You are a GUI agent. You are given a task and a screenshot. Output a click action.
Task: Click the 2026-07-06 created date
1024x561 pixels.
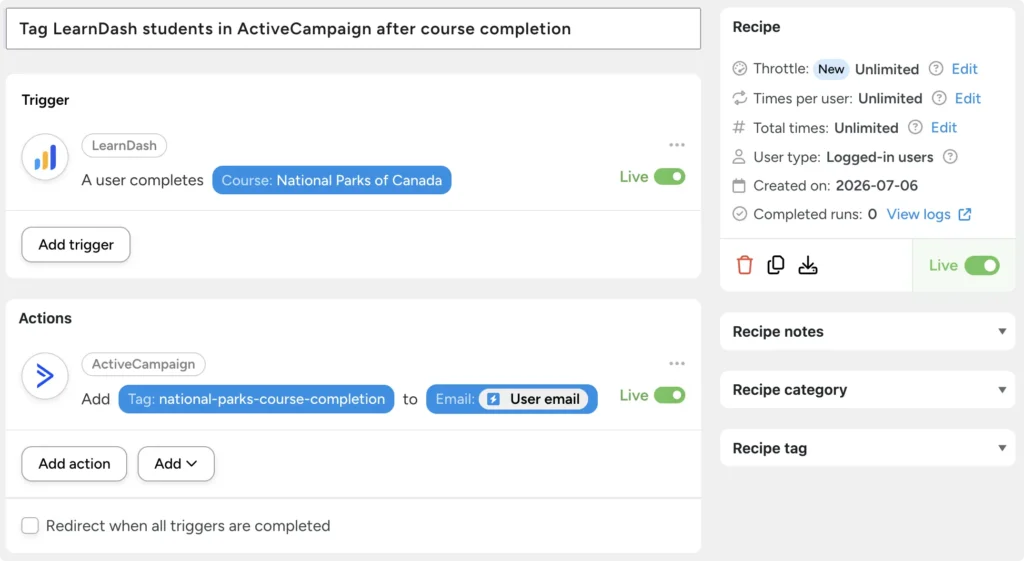(876, 185)
